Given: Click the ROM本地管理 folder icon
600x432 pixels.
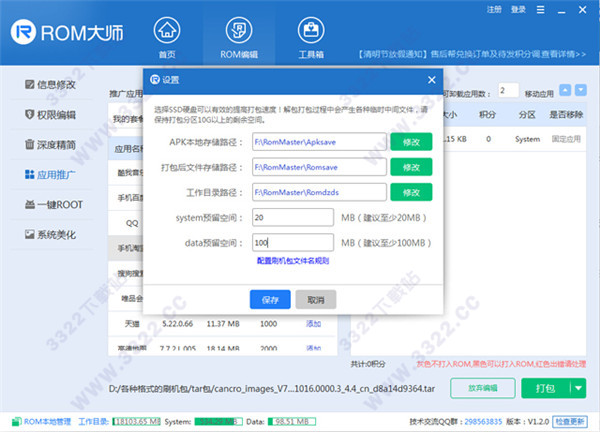Looking at the screenshot, I should 16,422.
